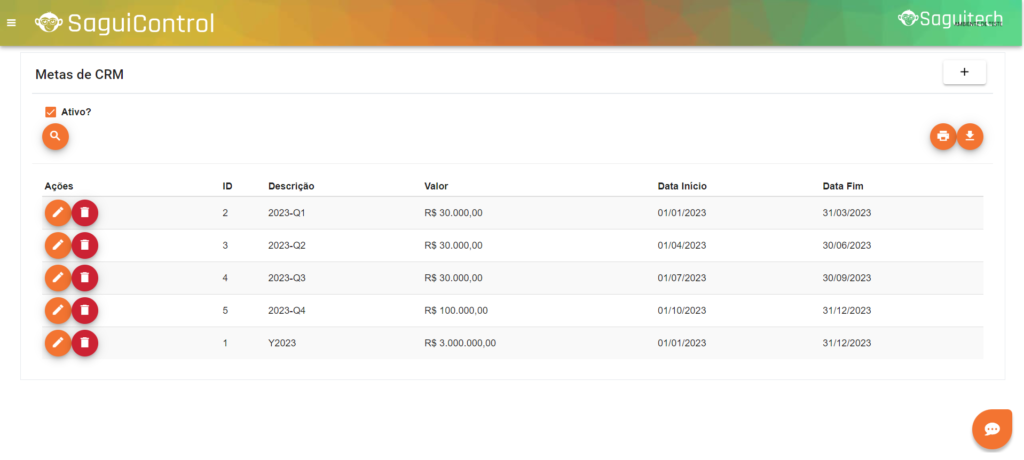The height and width of the screenshot is (460, 1024).
Task: Add a new CRM goal with plus button
Action: tap(964, 72)
